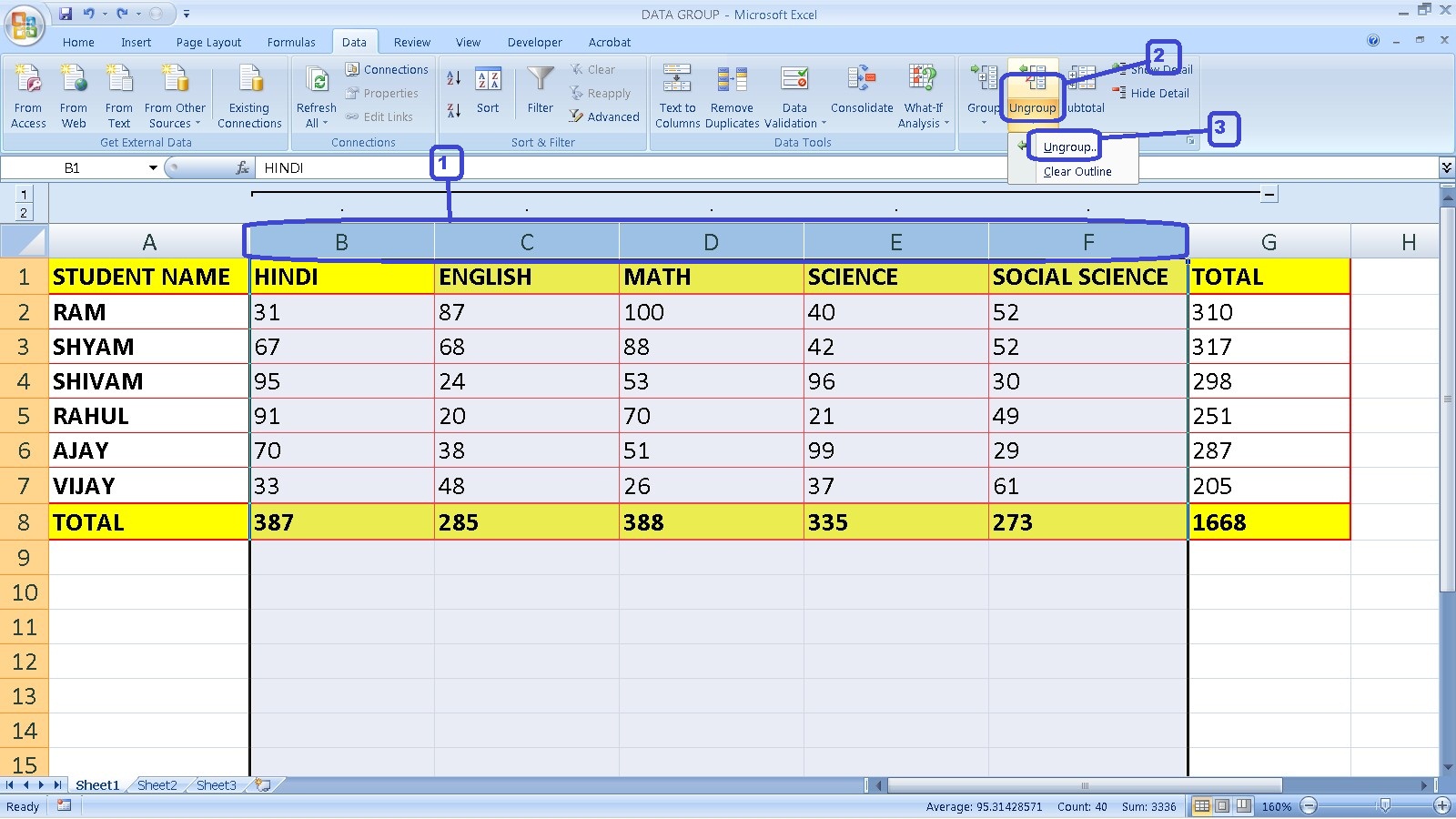Image resolution: width=1456 pixels, height=819 pixels.
Task: Open the Insert ribbon tab
Action: click(x=136, y=42)
